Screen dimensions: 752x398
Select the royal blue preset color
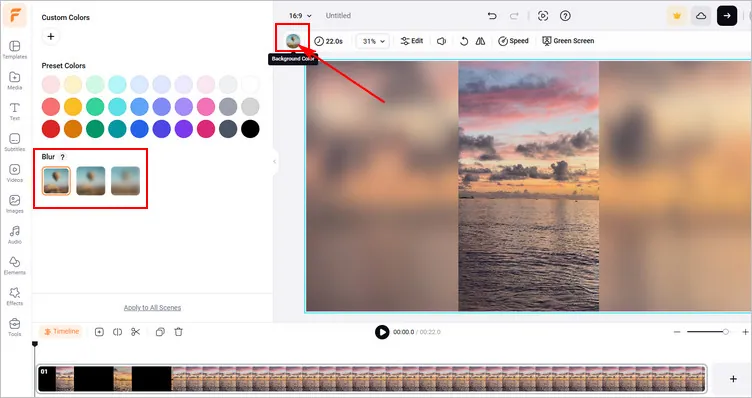pyautogui.click(x=140, y=129)
